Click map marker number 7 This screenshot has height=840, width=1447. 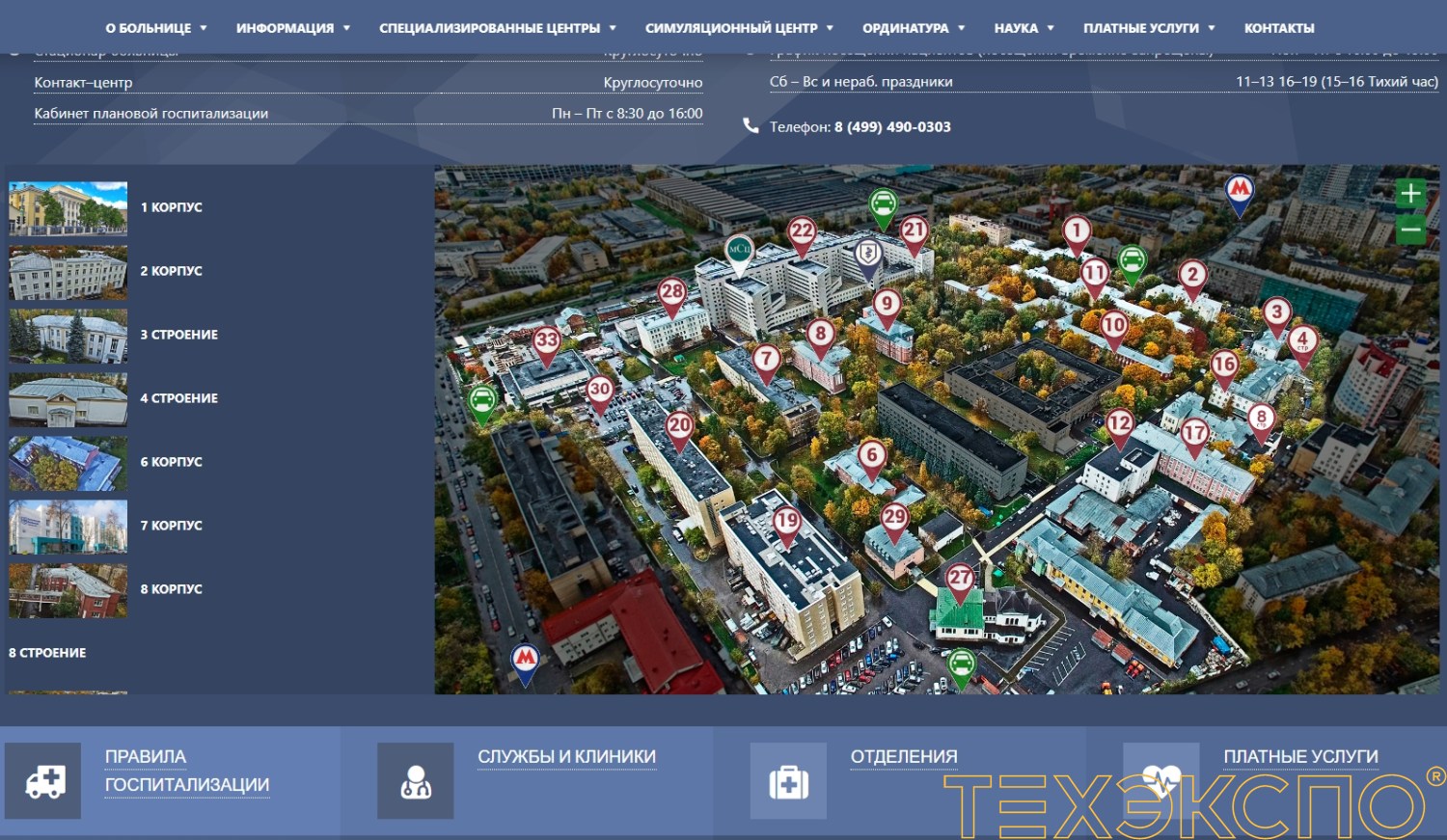(x=766, y=363)
